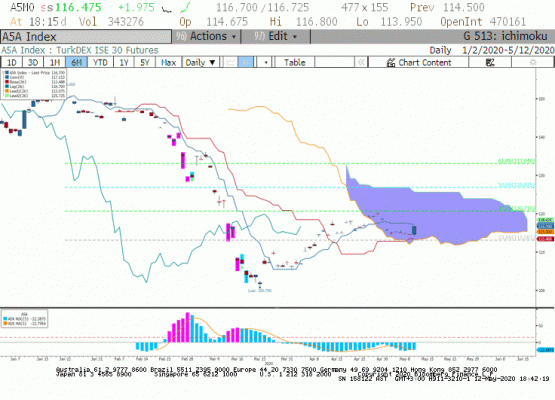Click the ADX ROC blue legend swatch

click(5, 319)
